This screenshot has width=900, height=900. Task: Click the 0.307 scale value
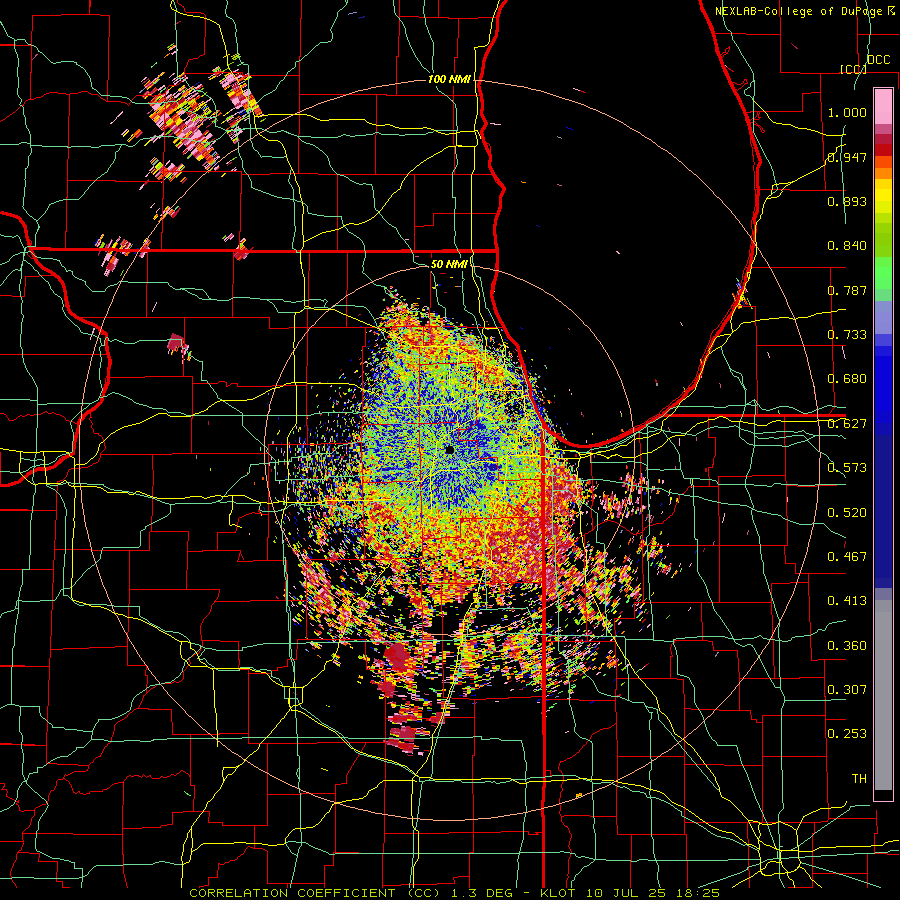847,690
